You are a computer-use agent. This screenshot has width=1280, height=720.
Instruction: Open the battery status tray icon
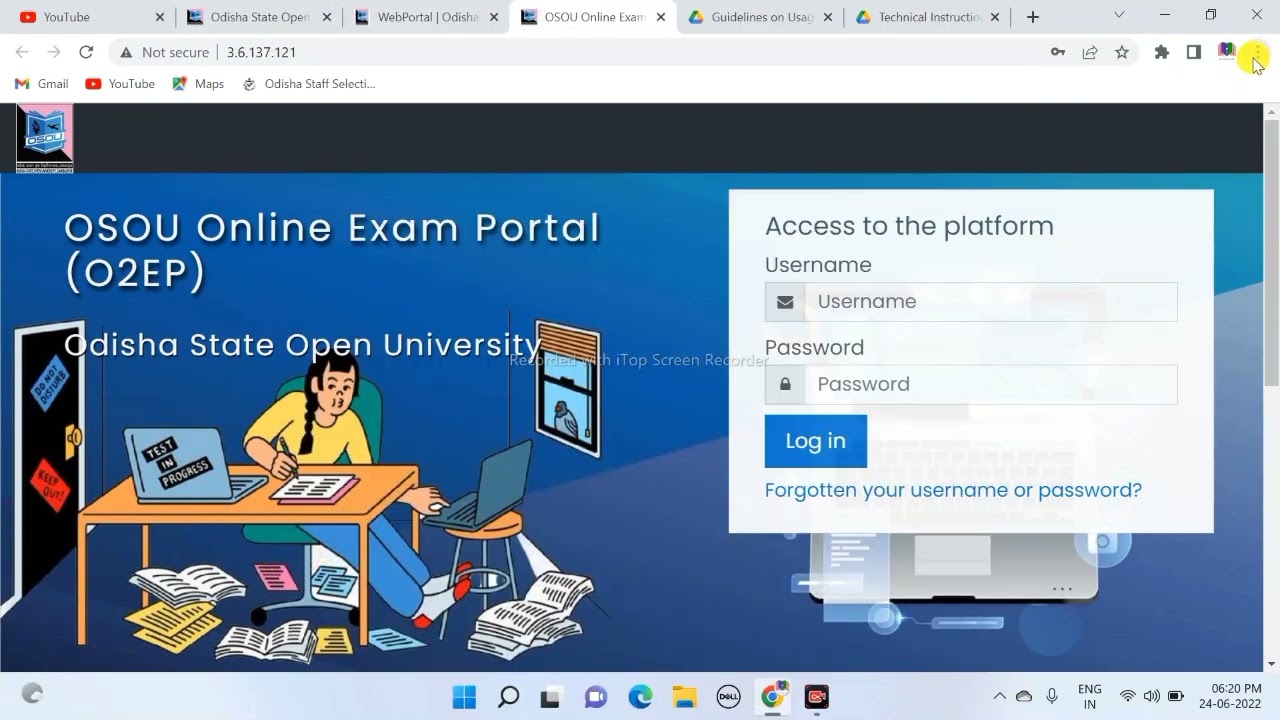(1176, 696)
